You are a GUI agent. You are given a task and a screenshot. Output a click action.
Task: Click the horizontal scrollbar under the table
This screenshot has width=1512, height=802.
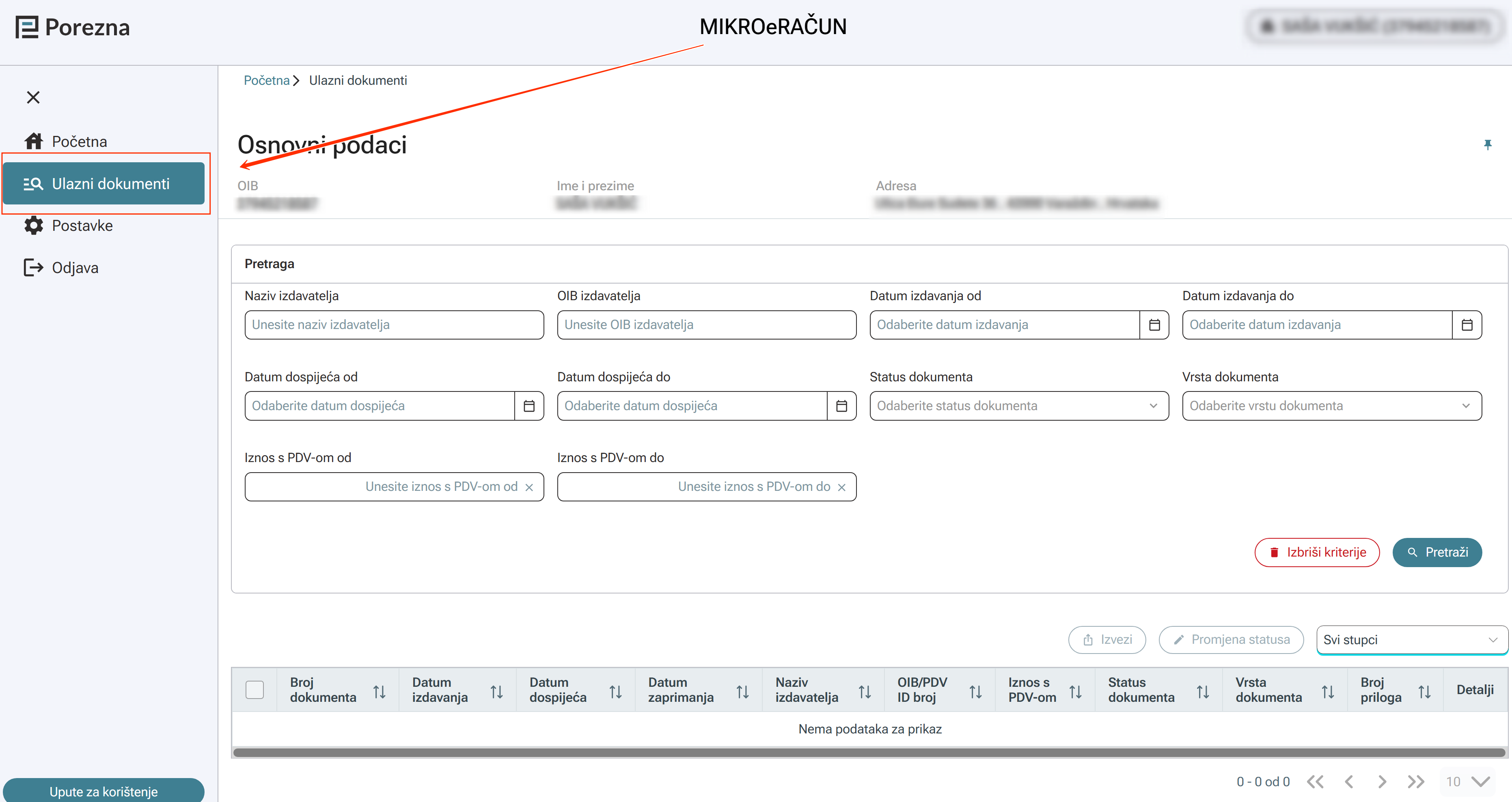869,752
